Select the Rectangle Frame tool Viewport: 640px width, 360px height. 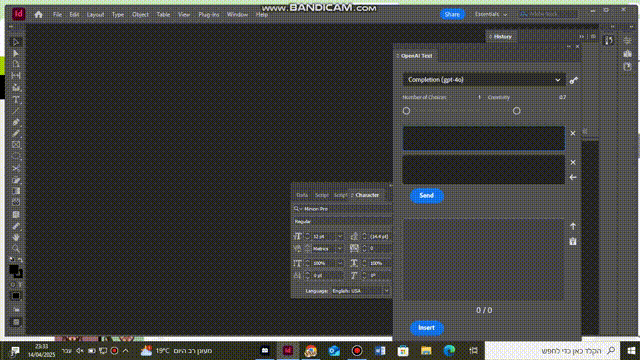coord(16,144)
